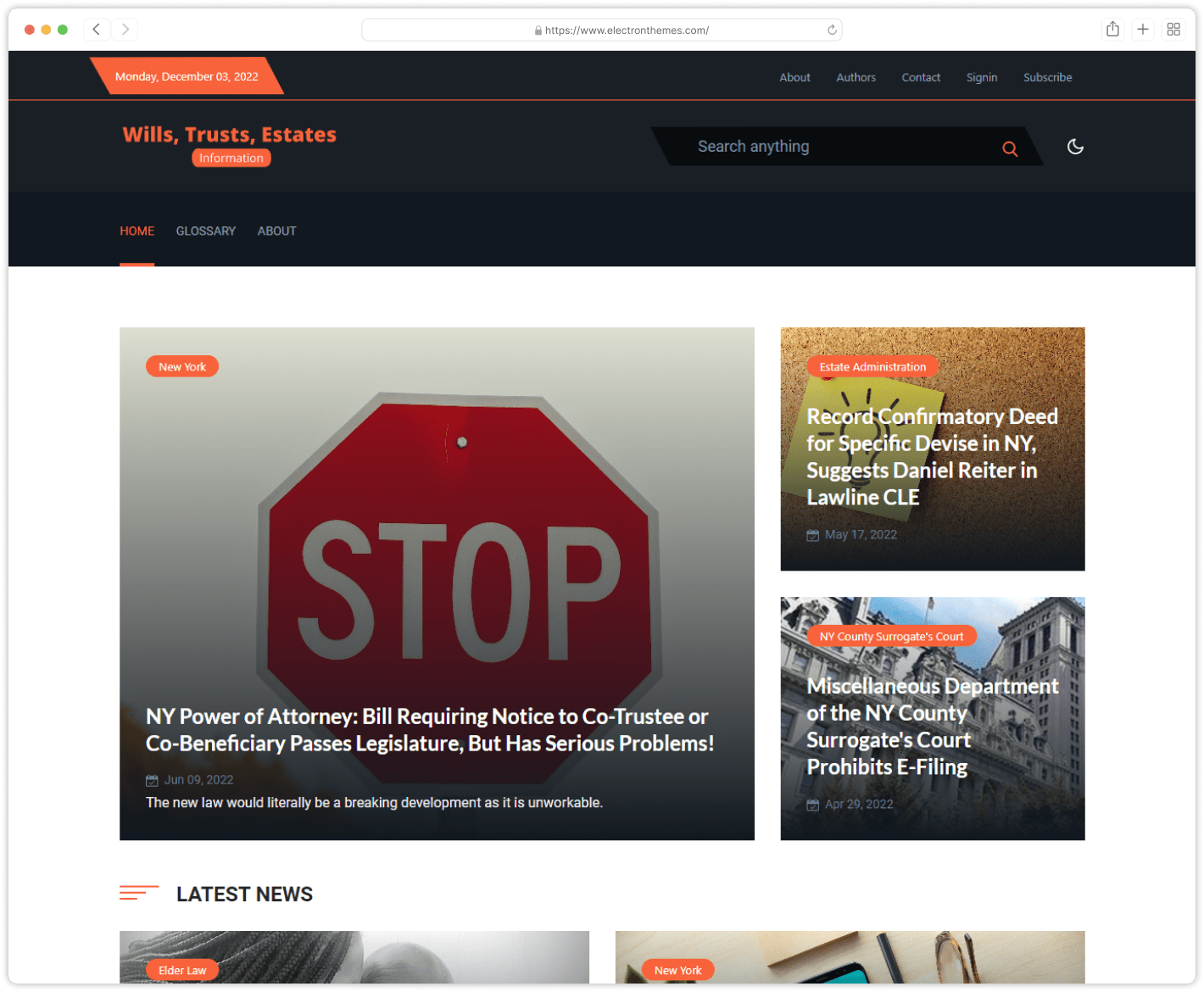Click the Elder Law article thumbnail image
Image resolution: width=1204 pixels, height=992 pixels.
354,957
